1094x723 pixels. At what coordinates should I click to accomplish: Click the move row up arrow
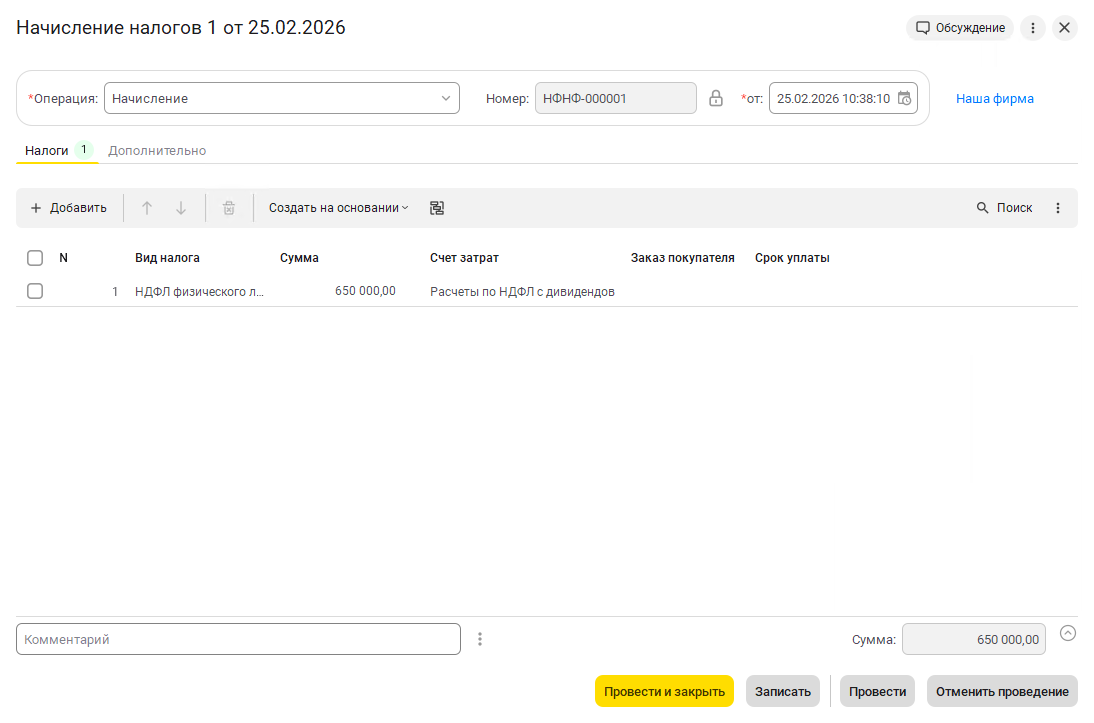tap(147, 208)
